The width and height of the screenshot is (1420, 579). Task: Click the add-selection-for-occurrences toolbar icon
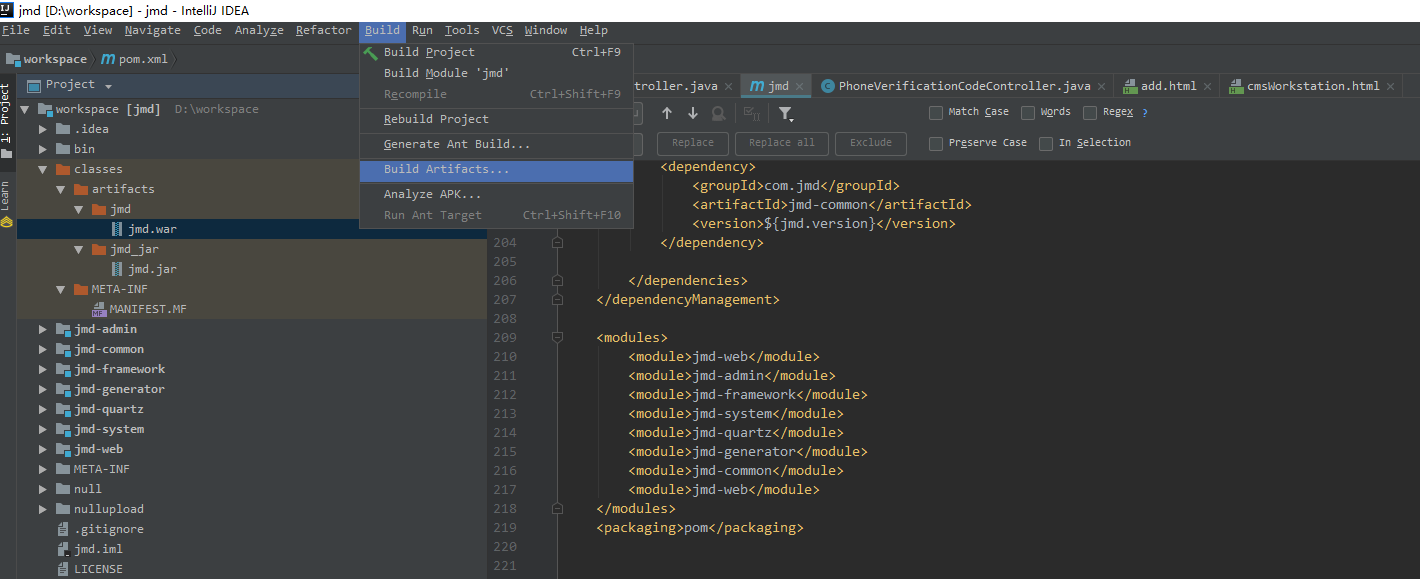tap(752, 113)
